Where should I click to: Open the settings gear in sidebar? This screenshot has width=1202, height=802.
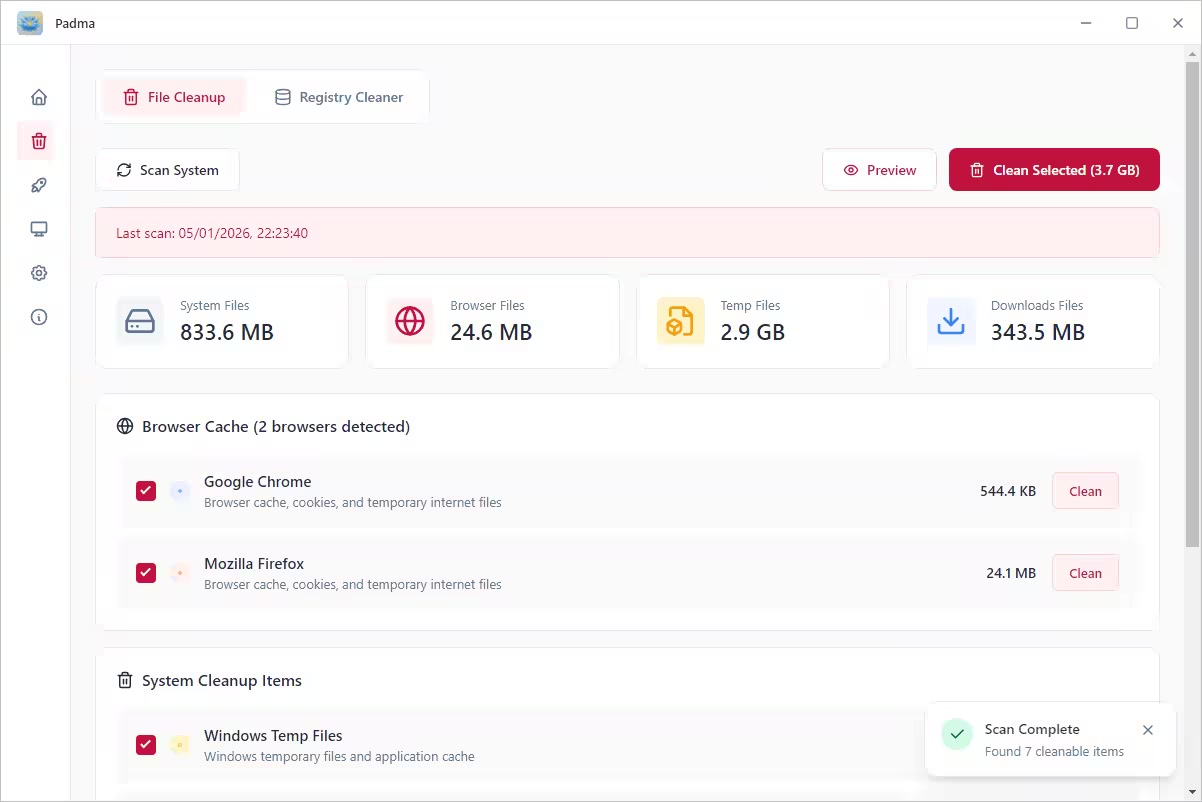[x=39, y=273]
